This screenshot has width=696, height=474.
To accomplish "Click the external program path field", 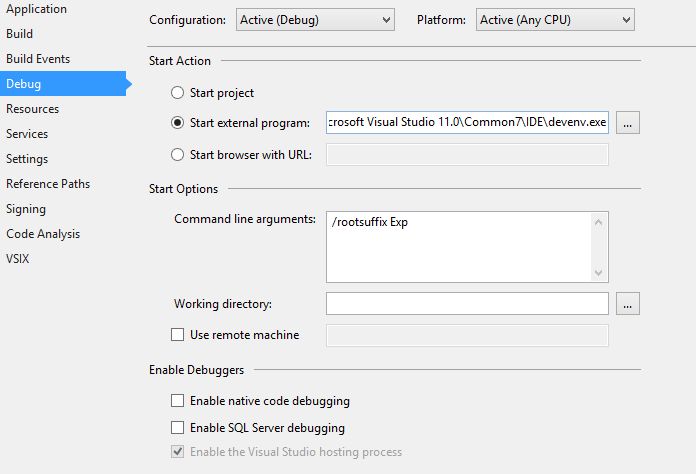I will (467, 122).
